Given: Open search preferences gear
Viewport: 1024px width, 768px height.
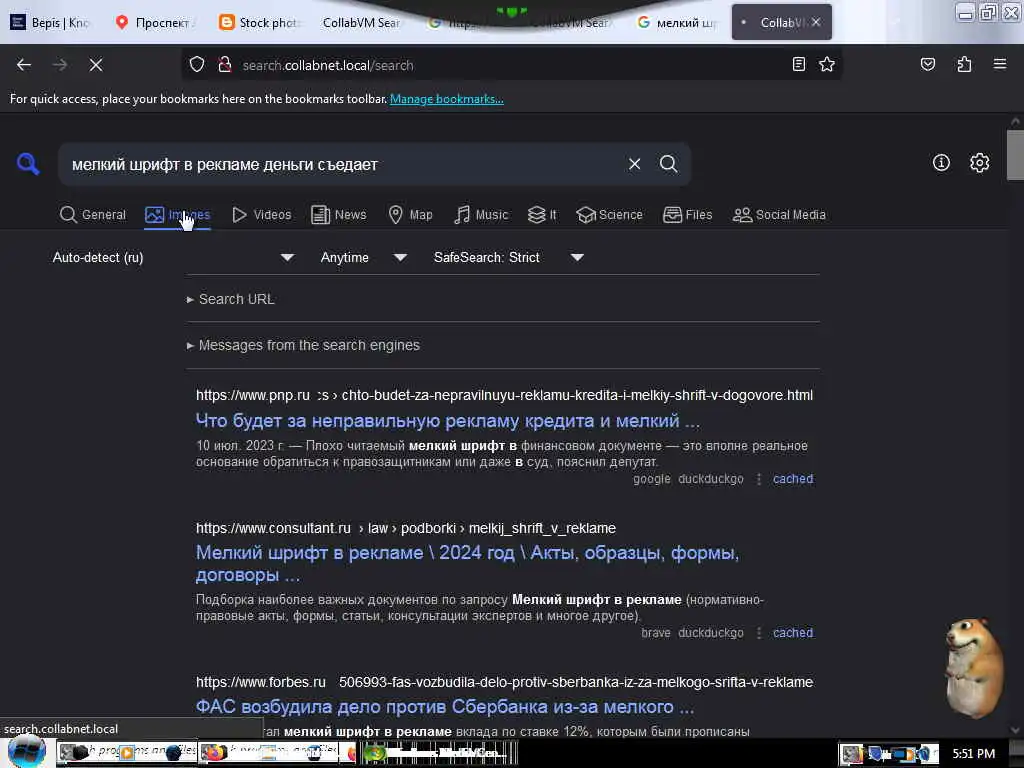Looking at the screenshot, I should click(x=979, y=163).
